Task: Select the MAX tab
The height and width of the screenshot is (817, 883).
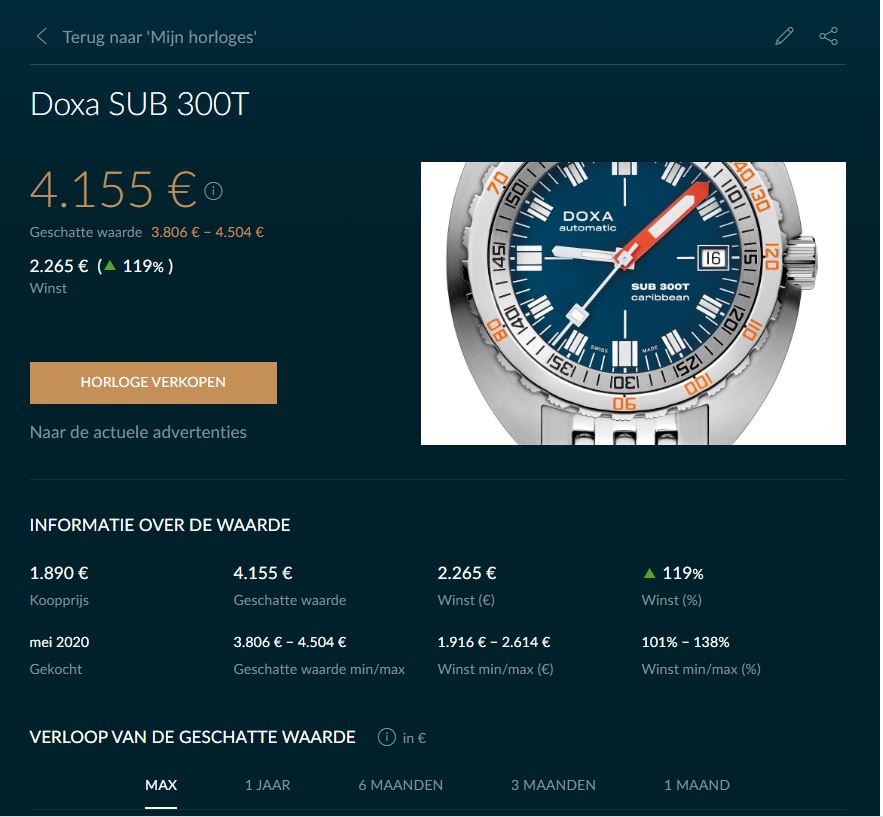Action: [x=161, y=785]
